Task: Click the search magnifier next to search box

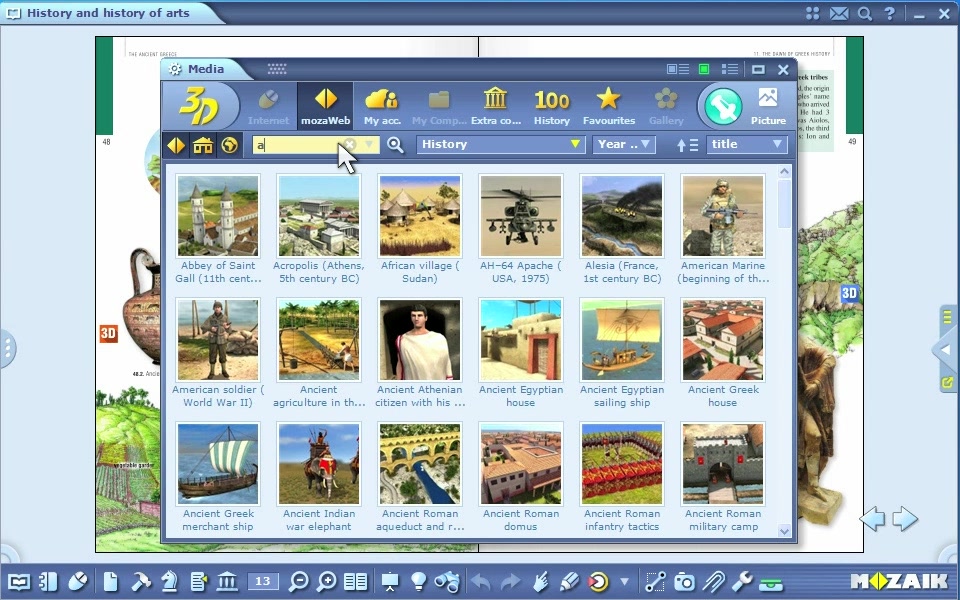Action: (396, 145)
